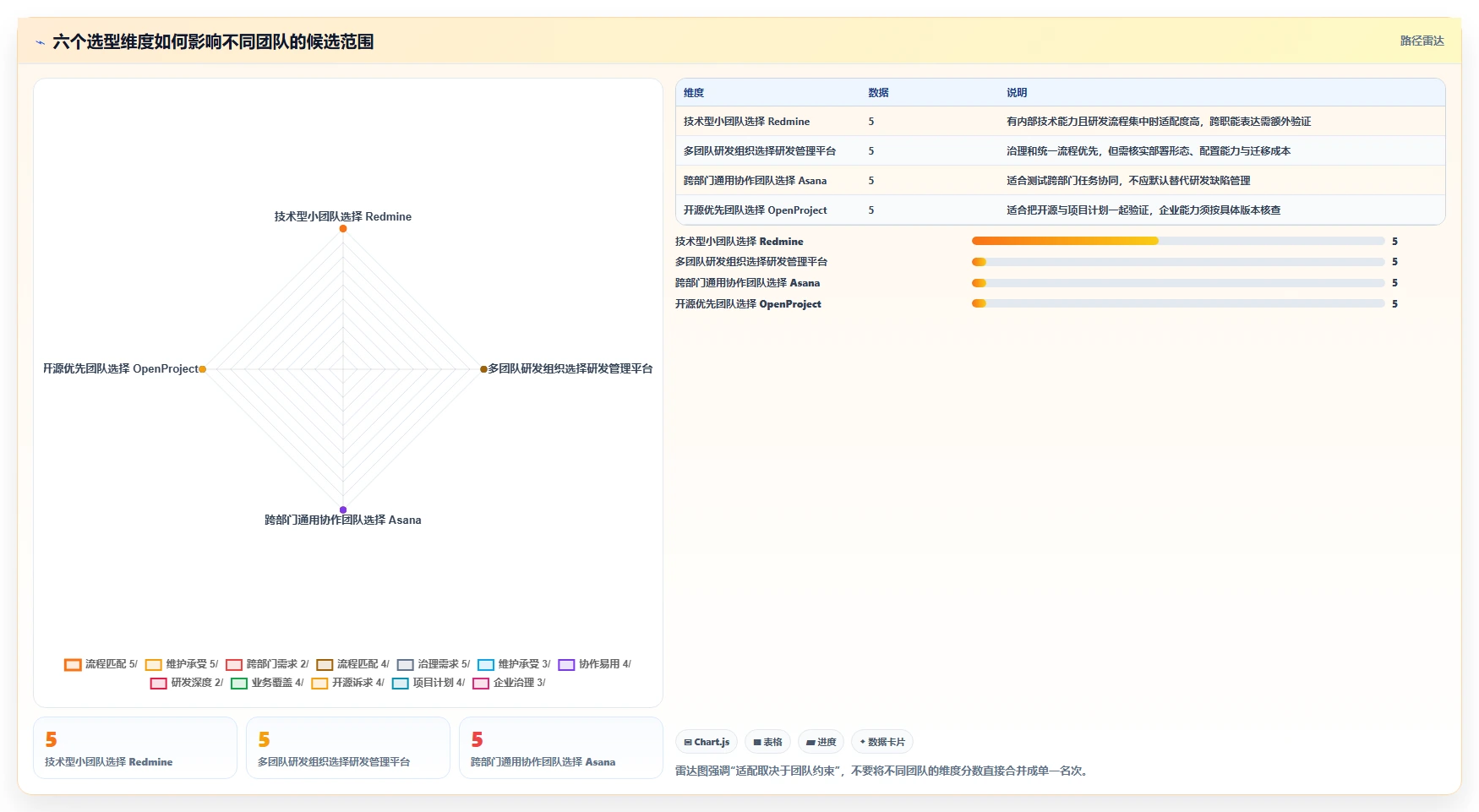The height and width of the screenshot is (812, 1479).
Task: Click description starting 适合测试跨部门任务协同
Action: pos(1128,181)
